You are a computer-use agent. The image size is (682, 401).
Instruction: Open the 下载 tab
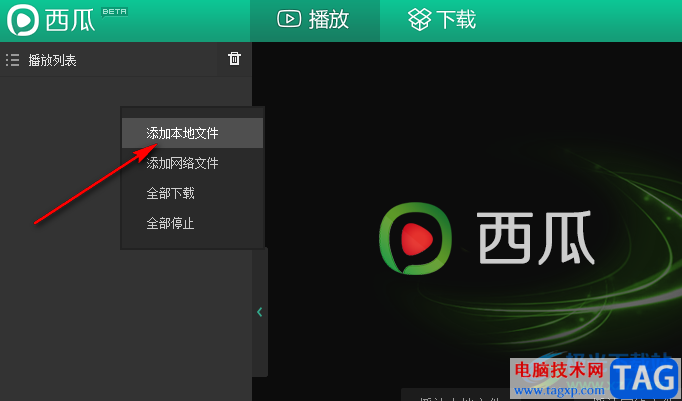click(442, 20)
